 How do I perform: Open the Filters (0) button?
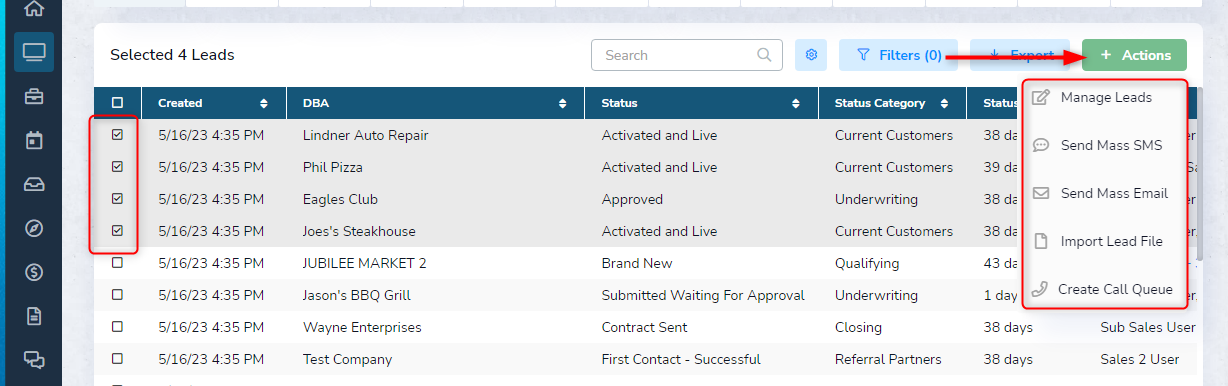(x=898, y=55)
